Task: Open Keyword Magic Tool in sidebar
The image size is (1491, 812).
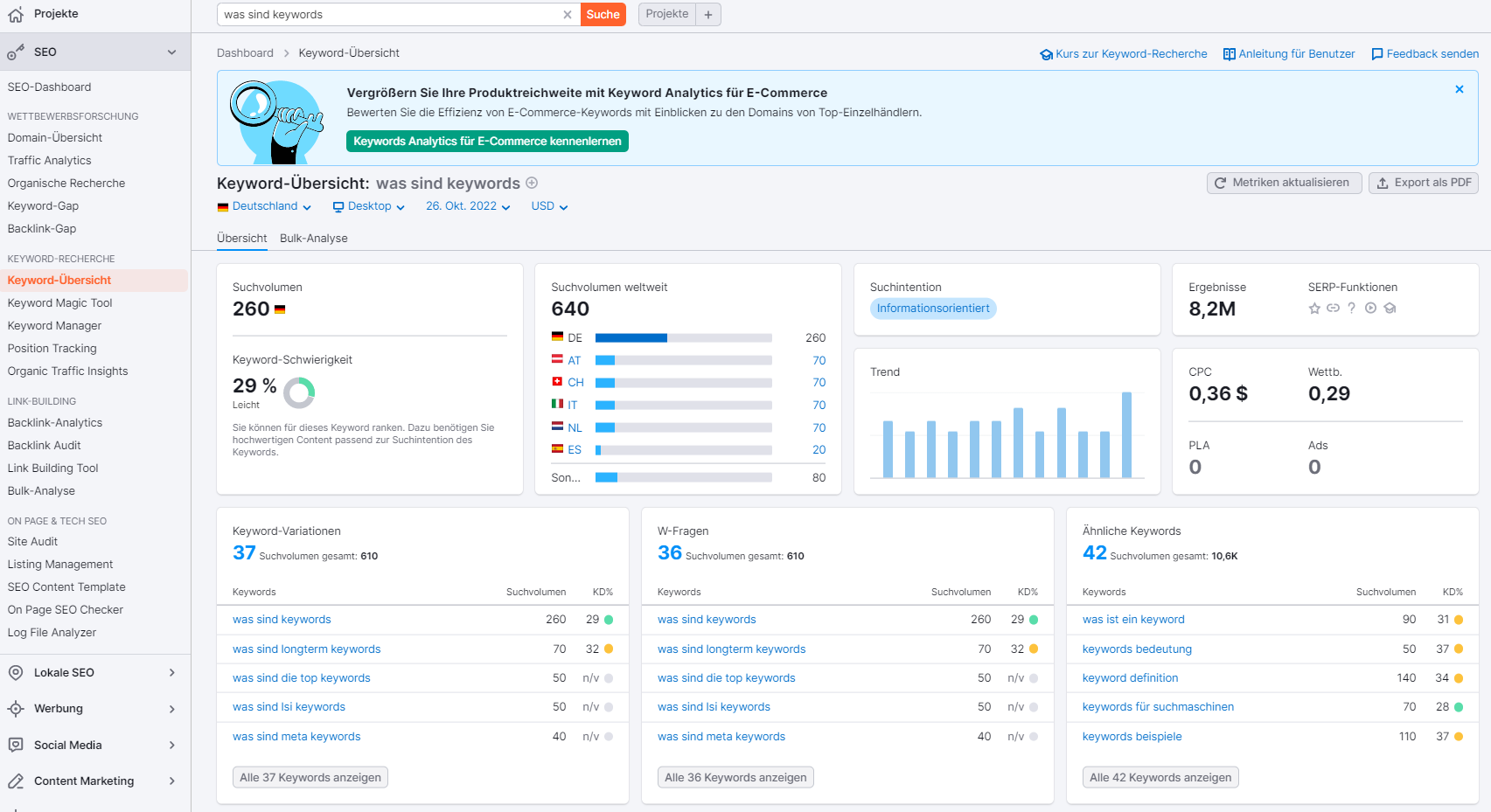Action: pos(59,303)
